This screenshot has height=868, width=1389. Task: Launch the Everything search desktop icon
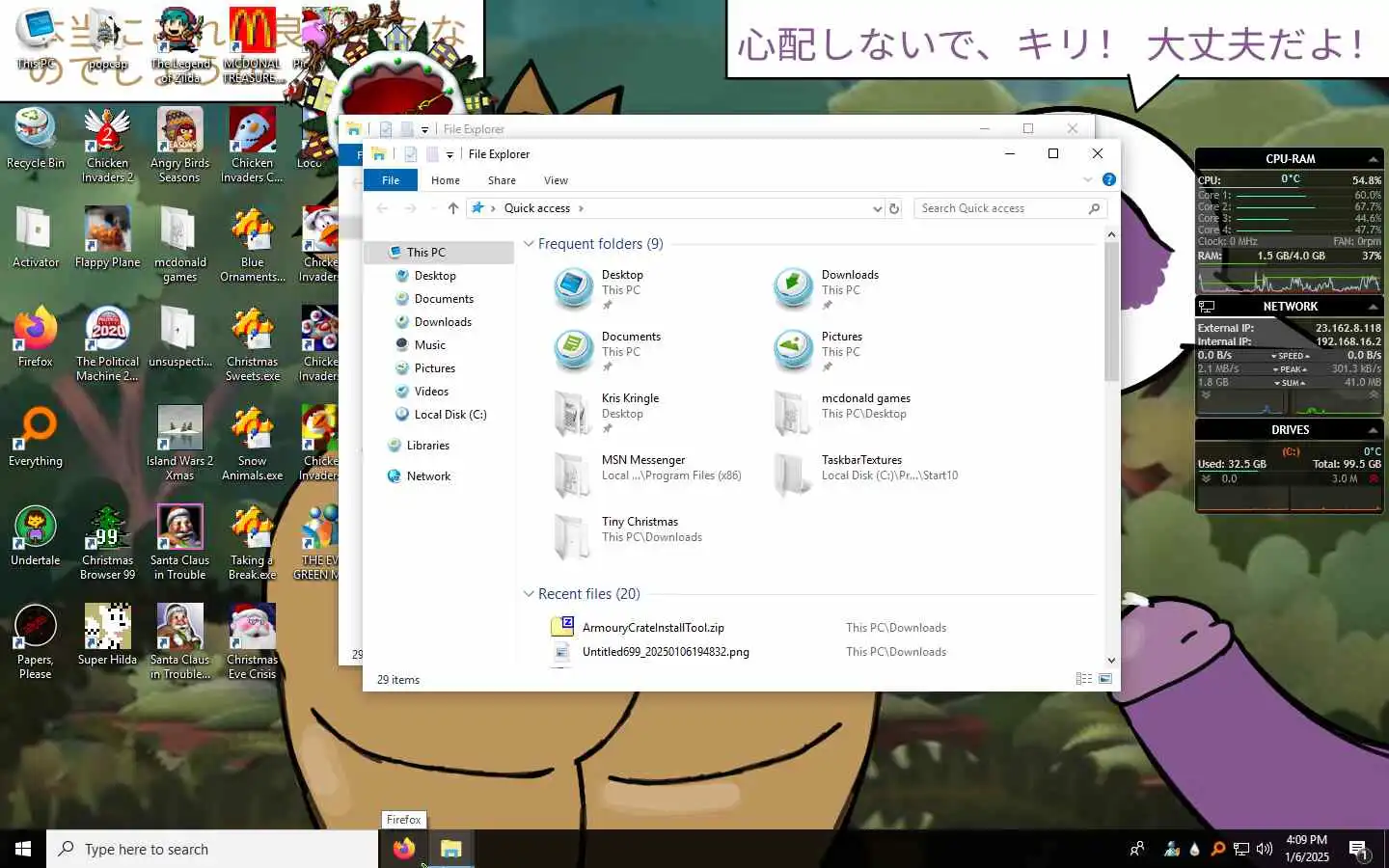click(36, 436)
